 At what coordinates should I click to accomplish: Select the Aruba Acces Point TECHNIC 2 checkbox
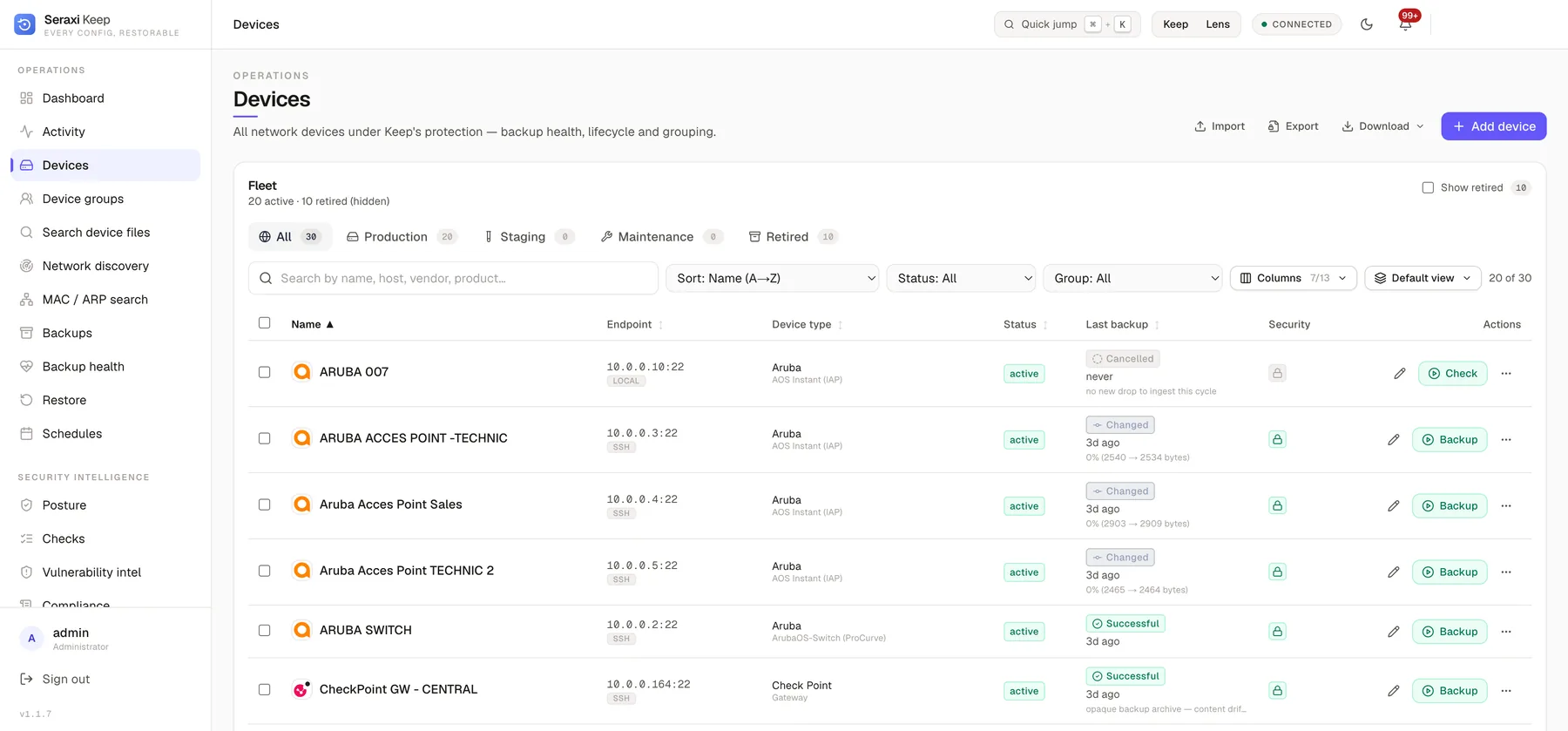point(264,571)
